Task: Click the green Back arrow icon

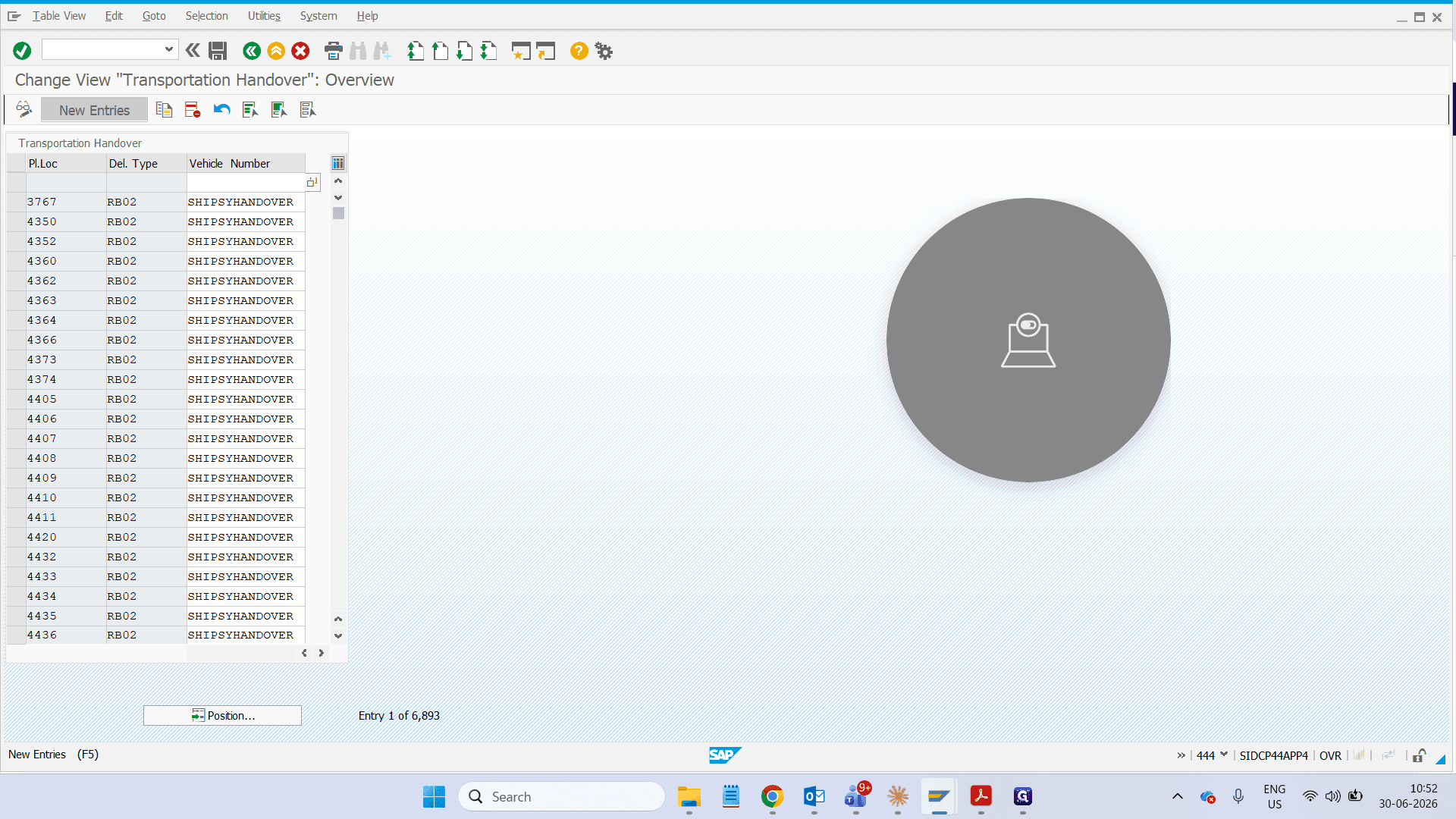Action: [252, 51]
